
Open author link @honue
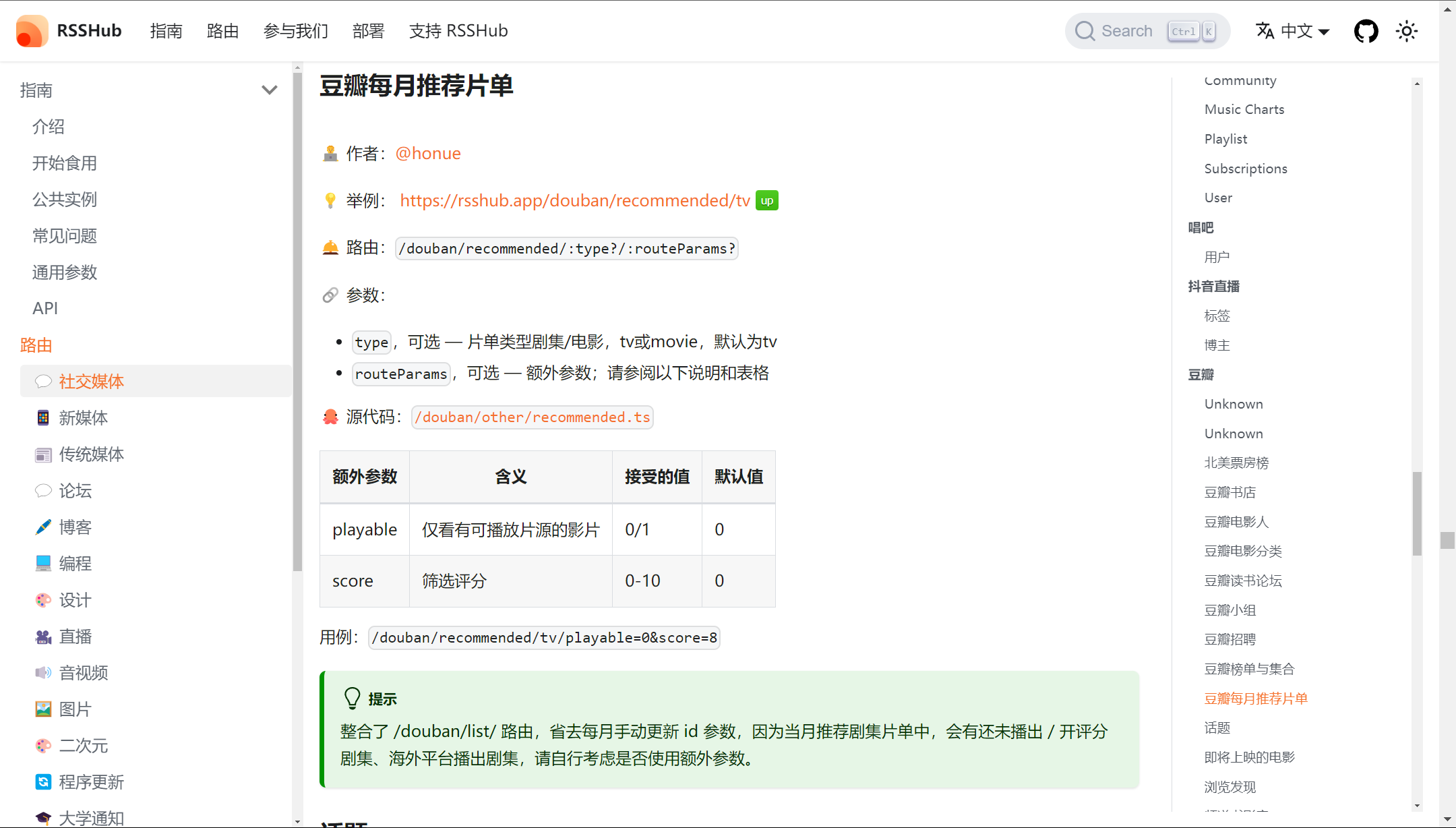click(428, 154)
